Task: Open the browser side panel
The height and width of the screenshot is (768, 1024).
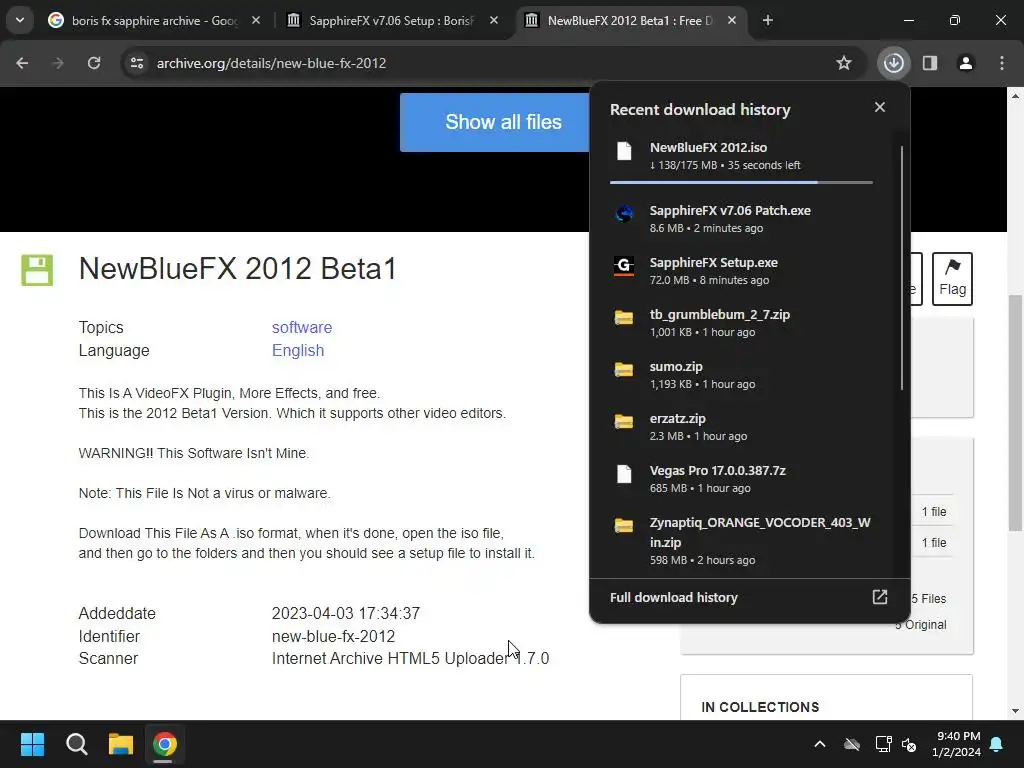Action: pyautogui.click(x=930, y=63)
